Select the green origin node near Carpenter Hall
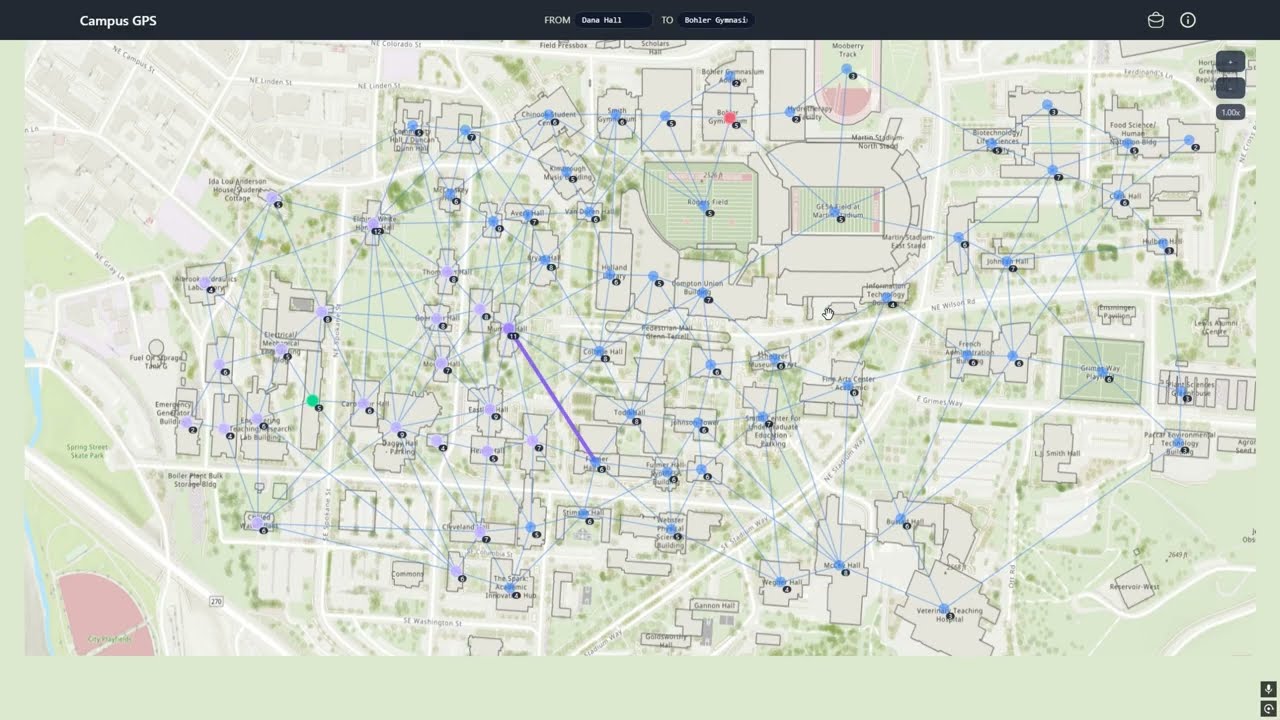This screenshot has height=720, width=1280. [313, 401]
